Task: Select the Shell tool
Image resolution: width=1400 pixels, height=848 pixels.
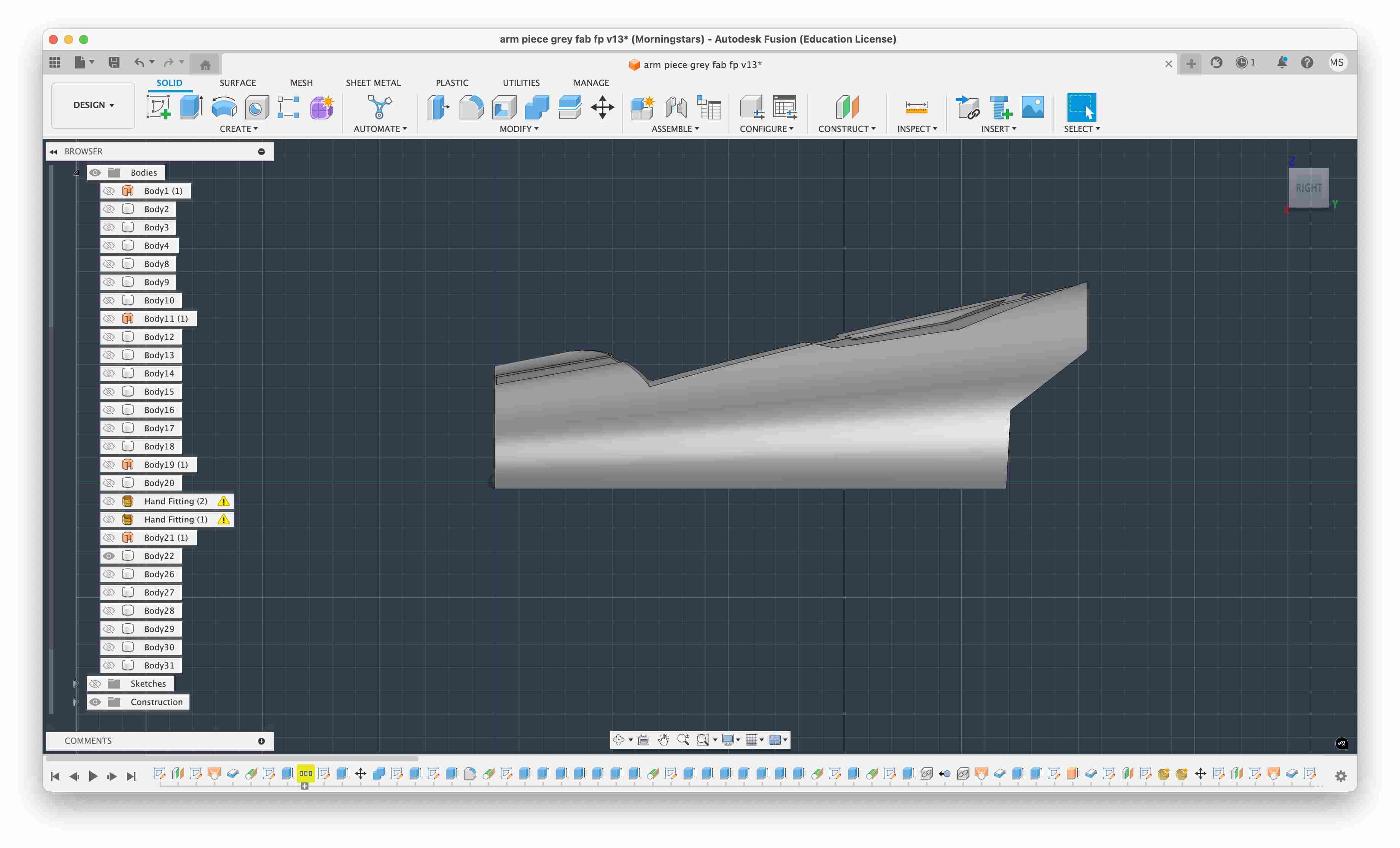Action: coord(504,107)
